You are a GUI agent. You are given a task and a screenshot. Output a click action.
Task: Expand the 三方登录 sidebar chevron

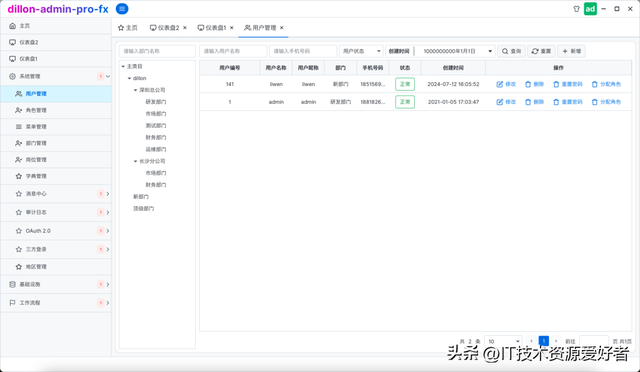108,249
